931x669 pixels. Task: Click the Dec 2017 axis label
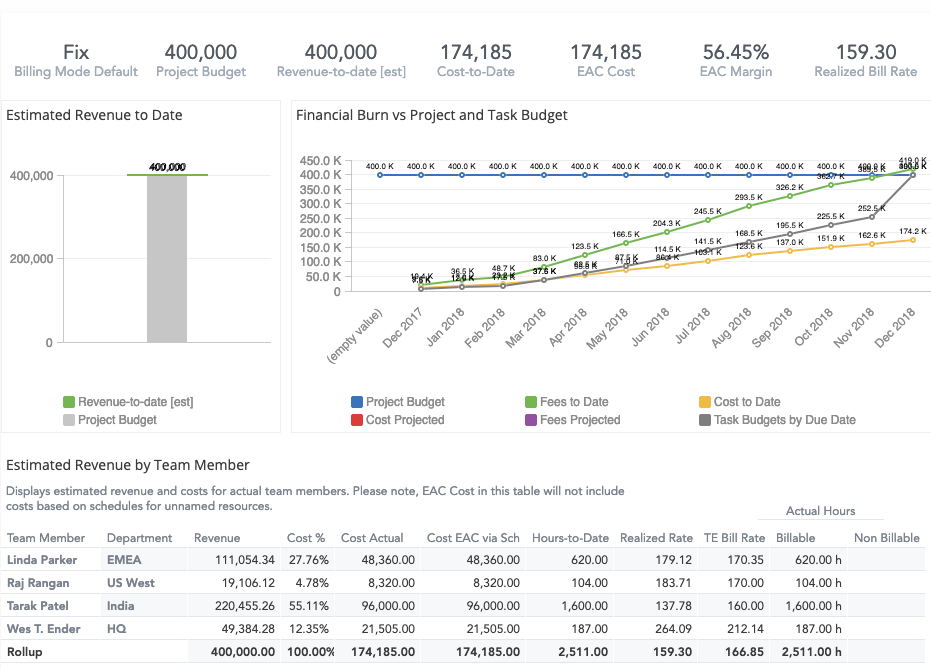point(403,328)
